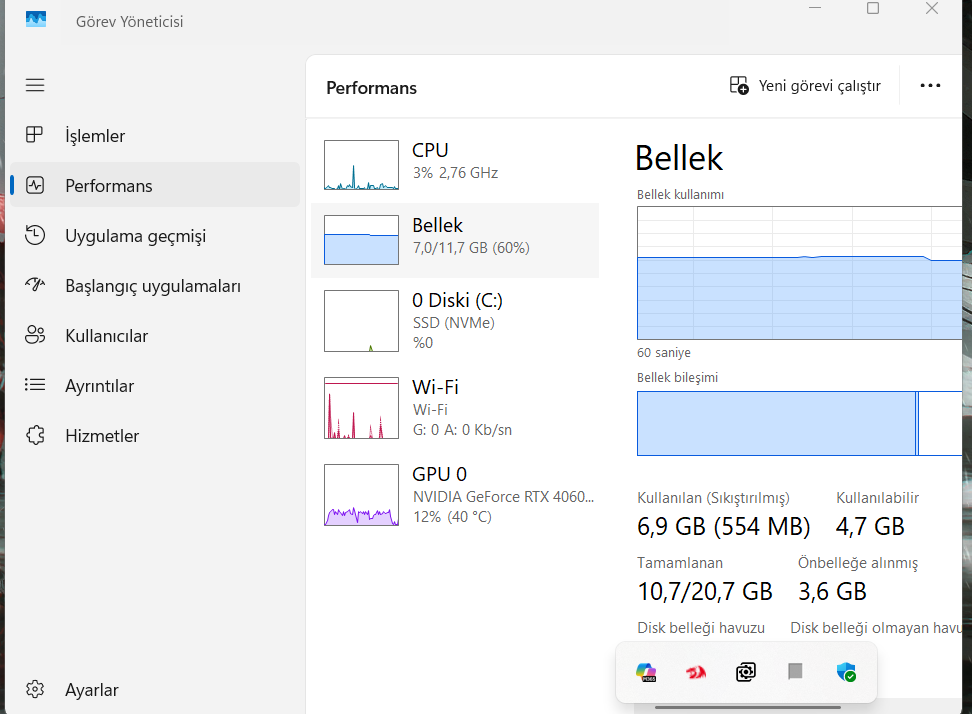This screenshot has width=972, height=714.
Task: Select the Bellek memory entry
Action: click(x=455, y=240)
